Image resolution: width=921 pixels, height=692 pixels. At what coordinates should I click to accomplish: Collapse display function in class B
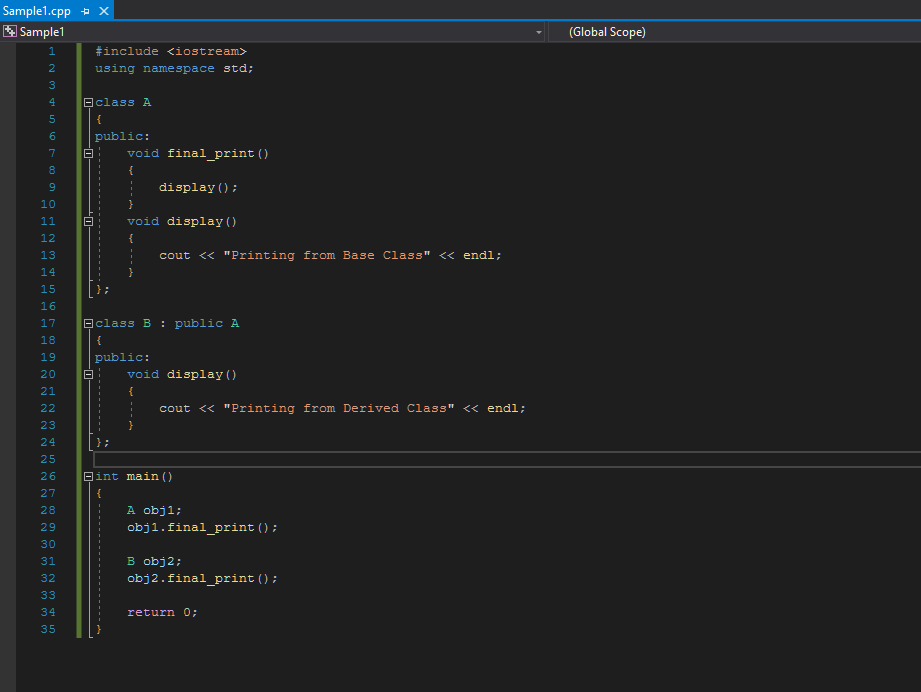click(88, 375)
